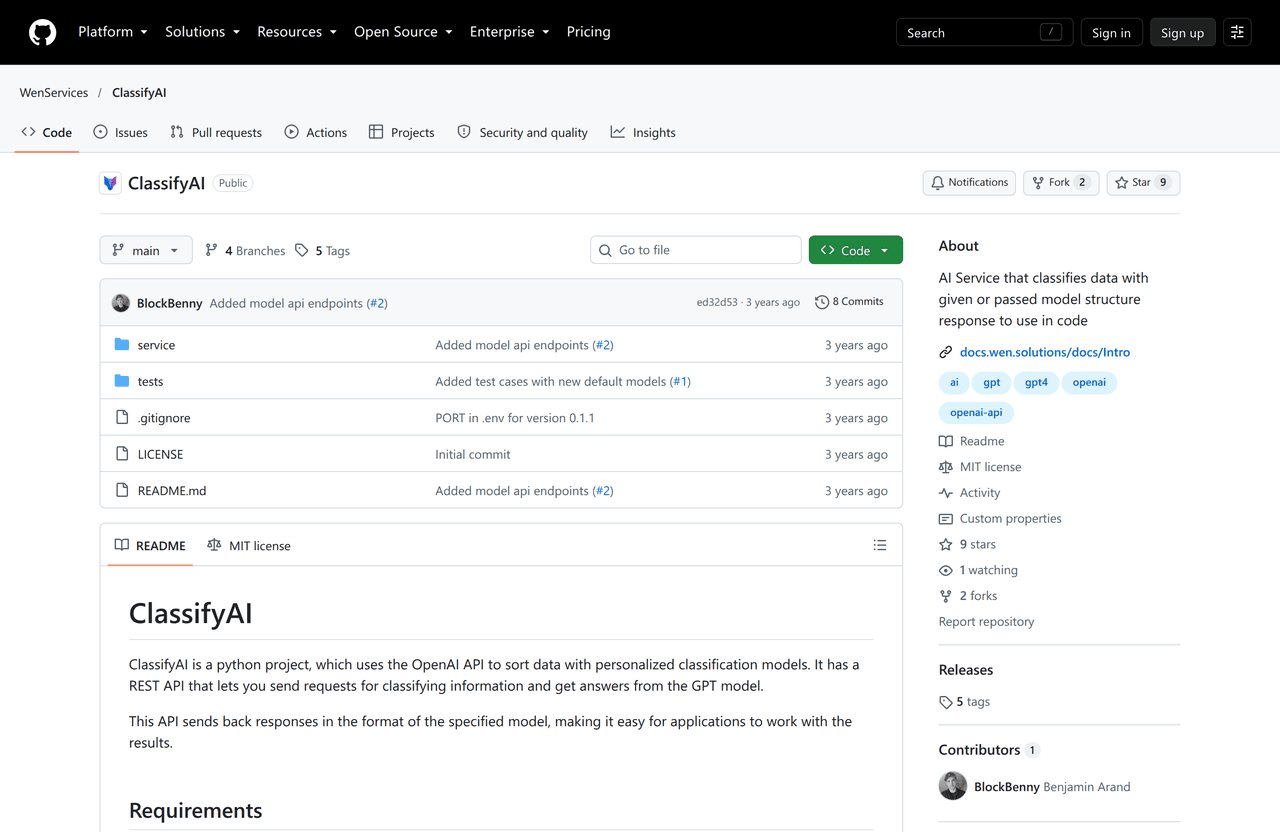This screenshot has height=832, width=1280.
Task: Click the service folder icon
Action: click(x=122, y=344)
